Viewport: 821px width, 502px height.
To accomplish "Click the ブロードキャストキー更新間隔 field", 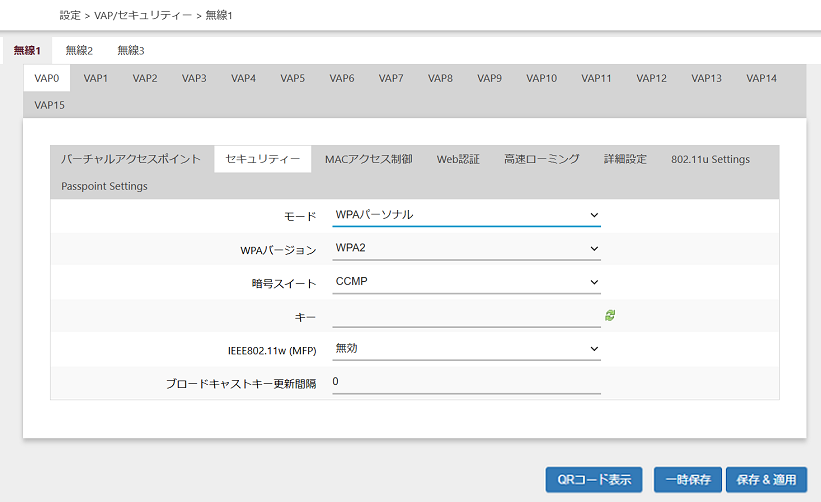I will (466, 381).
